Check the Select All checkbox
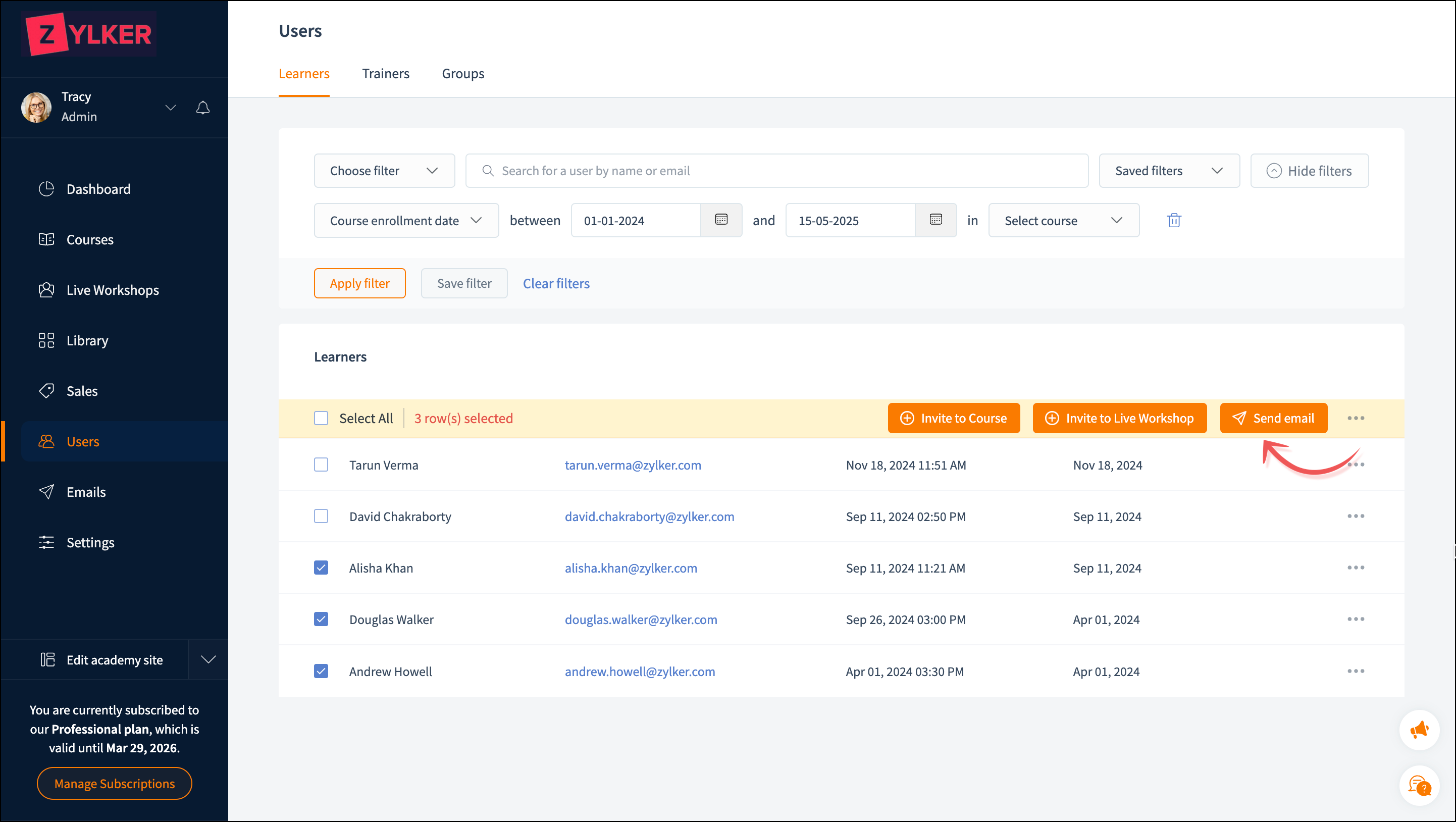The height and width of the screenshot is (822, 1456). click(321, 419)
